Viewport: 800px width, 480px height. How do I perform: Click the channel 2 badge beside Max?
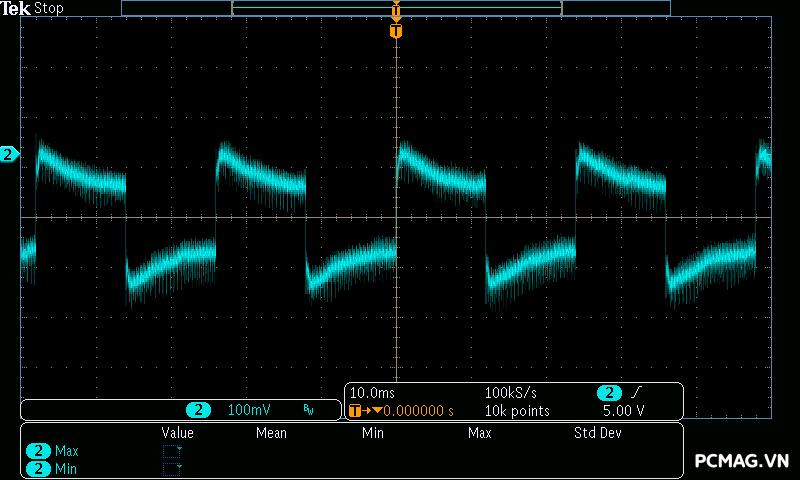click(x=39, y=451)
